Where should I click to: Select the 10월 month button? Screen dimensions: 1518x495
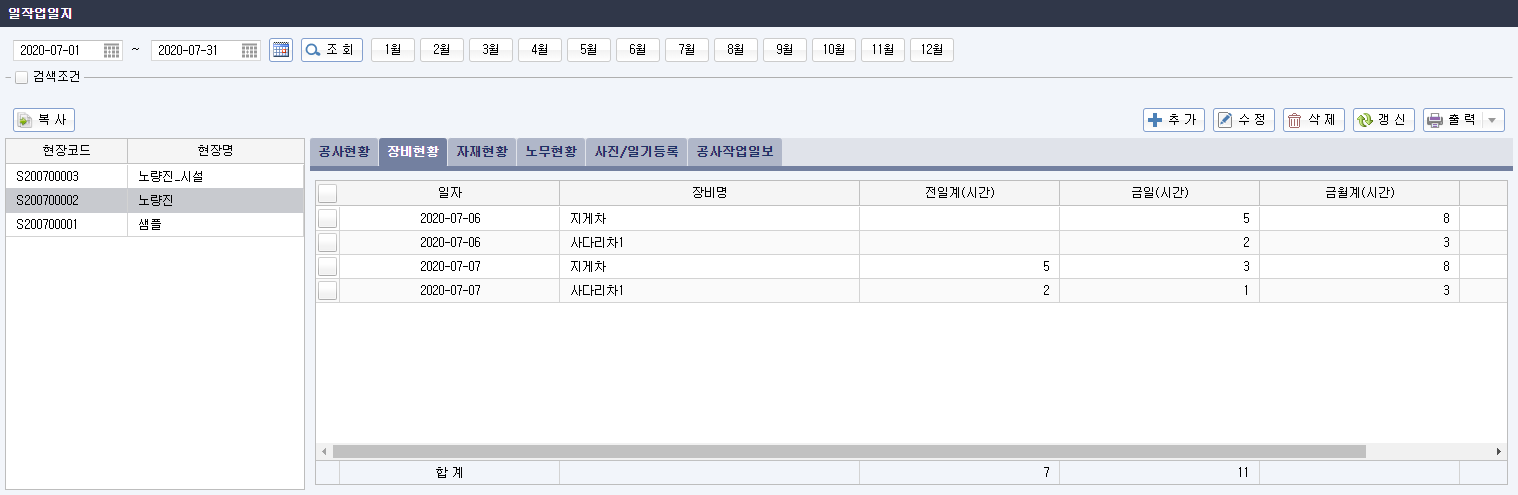coord(834,50)
